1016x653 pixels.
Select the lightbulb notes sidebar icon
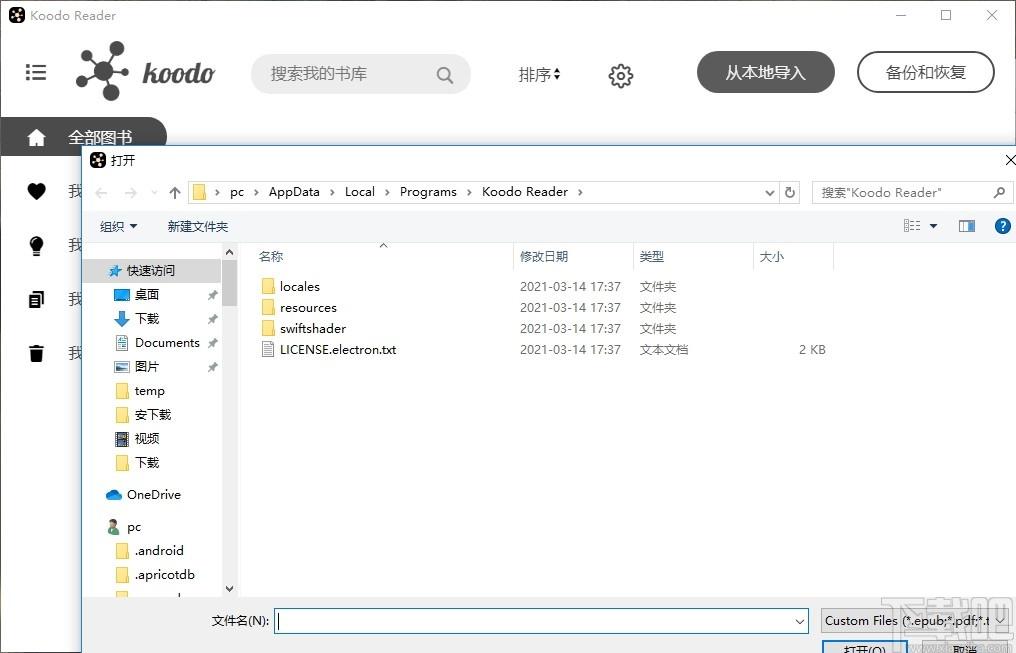[x=36, y=246]
